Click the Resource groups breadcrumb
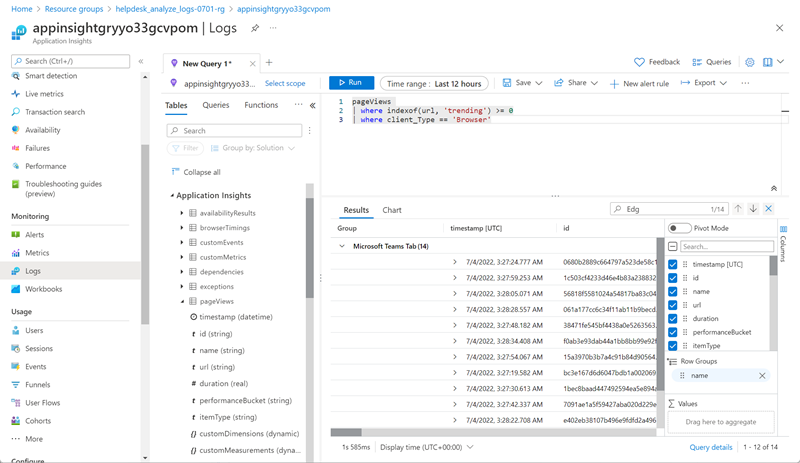 74,9
